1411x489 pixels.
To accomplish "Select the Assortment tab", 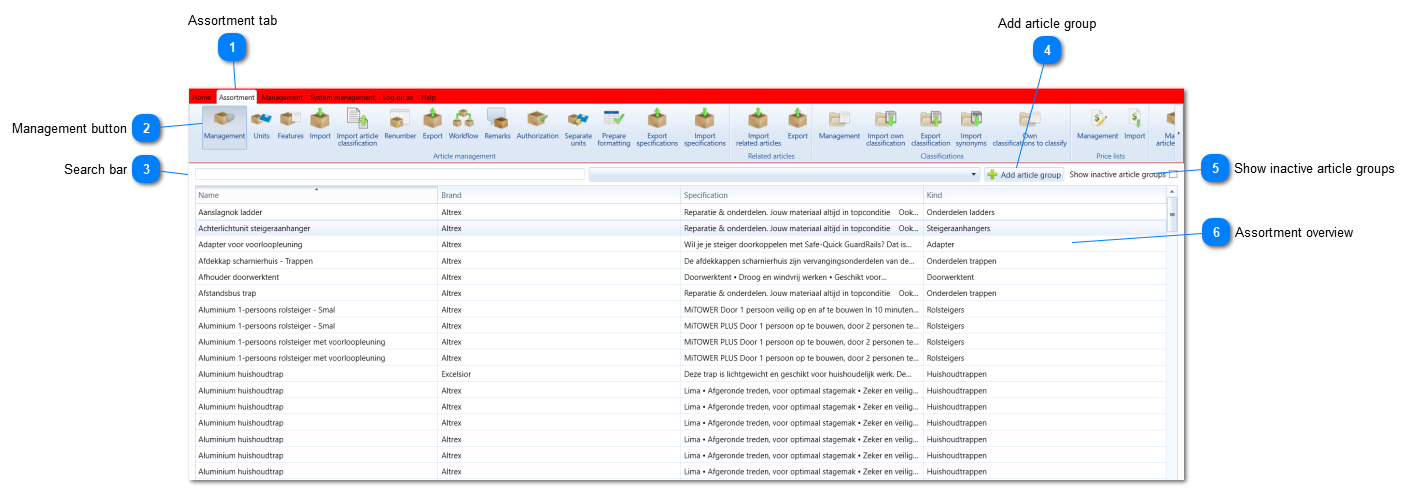I will pyautogui.click(x=237, y=97).
